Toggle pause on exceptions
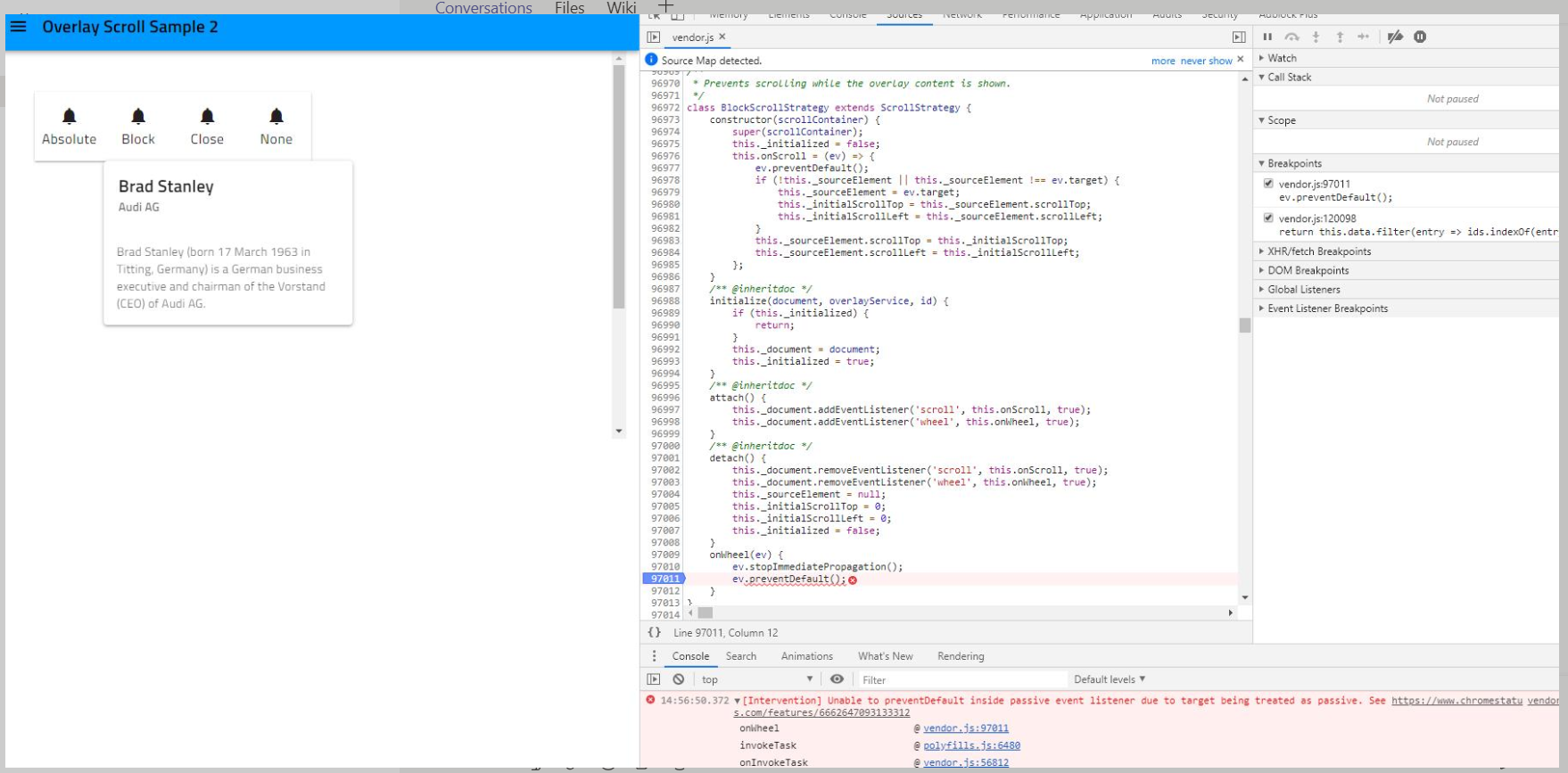Screen dimensions: 1568x773 1420,37
